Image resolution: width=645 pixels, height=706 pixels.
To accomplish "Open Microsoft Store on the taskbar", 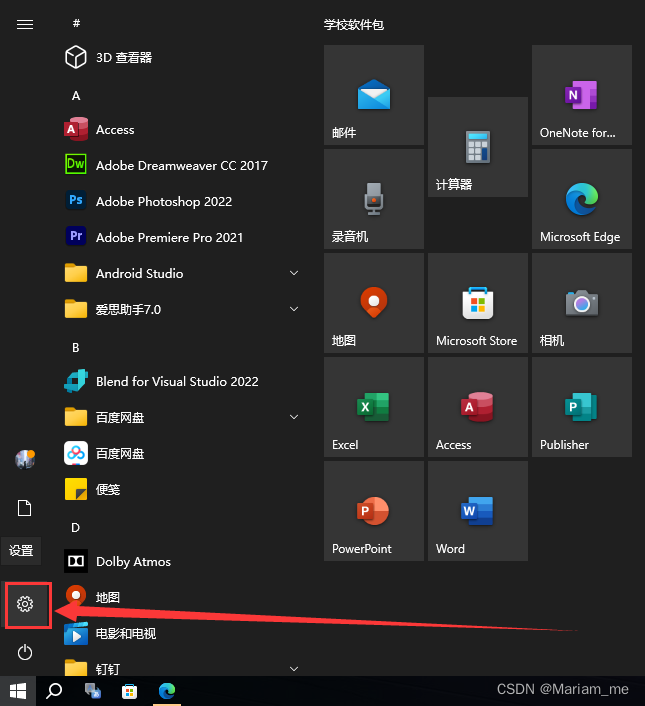I will (x=129, y=691).
